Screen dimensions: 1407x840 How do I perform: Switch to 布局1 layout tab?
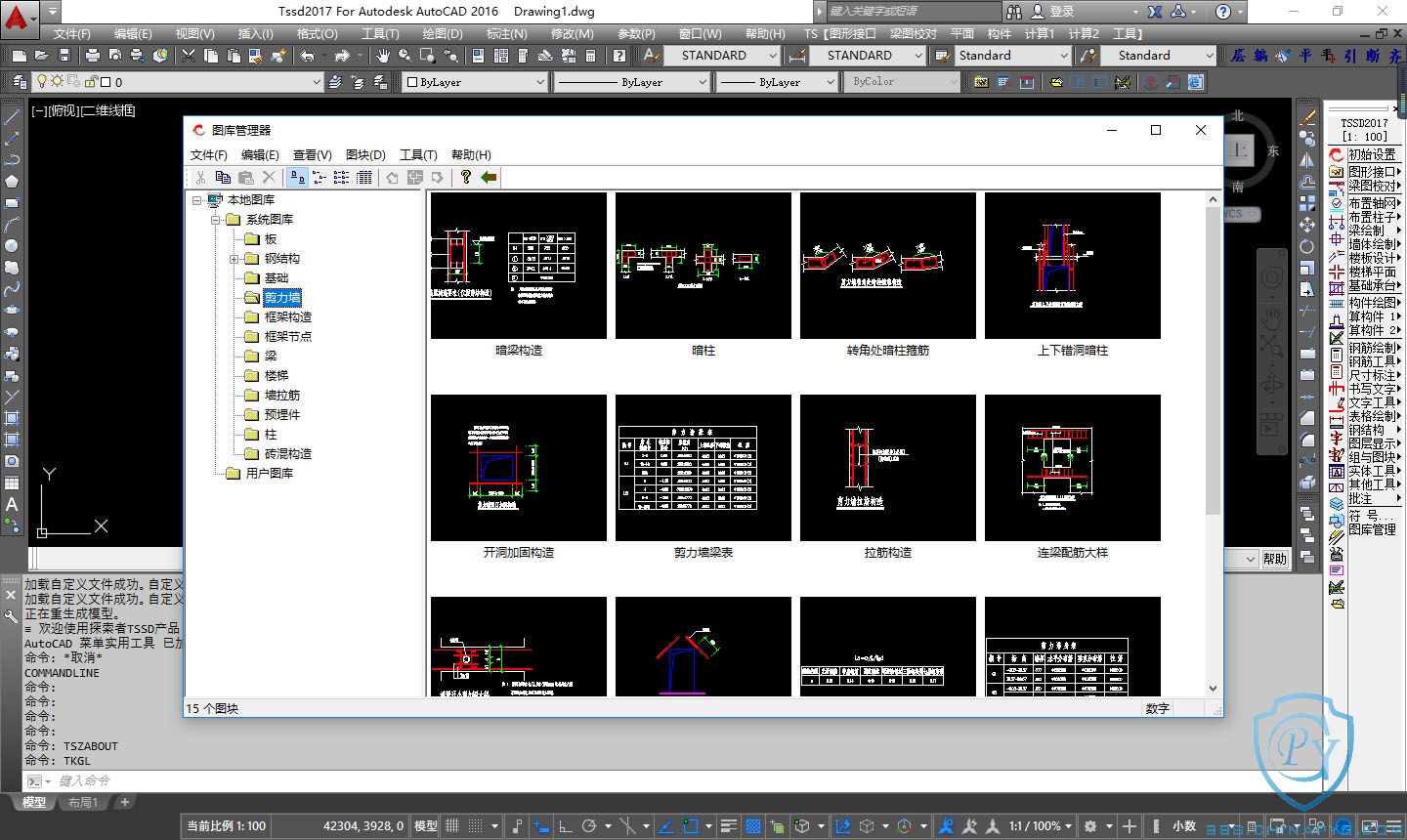coord(83,802)
